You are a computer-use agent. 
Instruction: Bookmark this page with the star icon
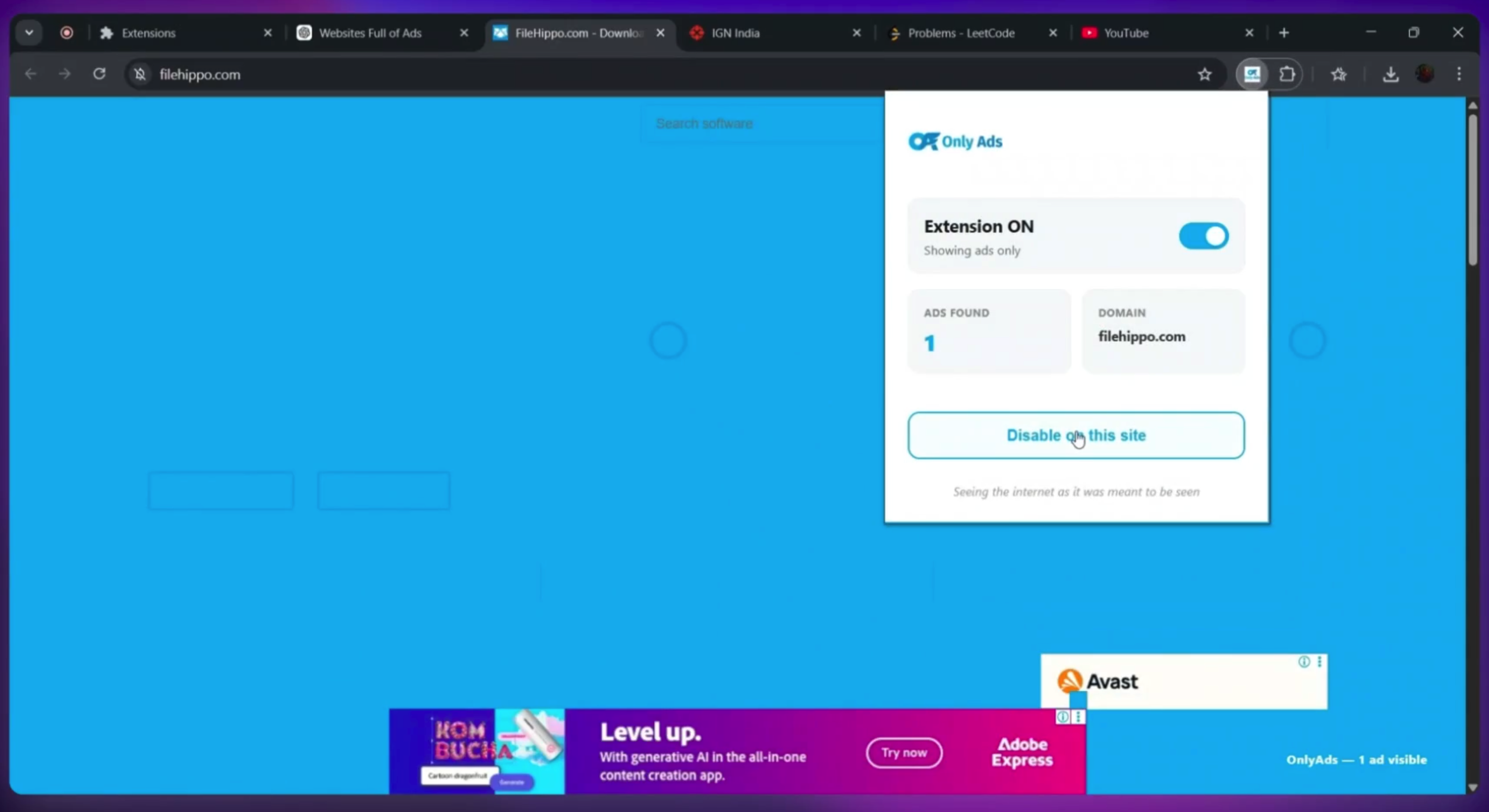point(1205,74)
